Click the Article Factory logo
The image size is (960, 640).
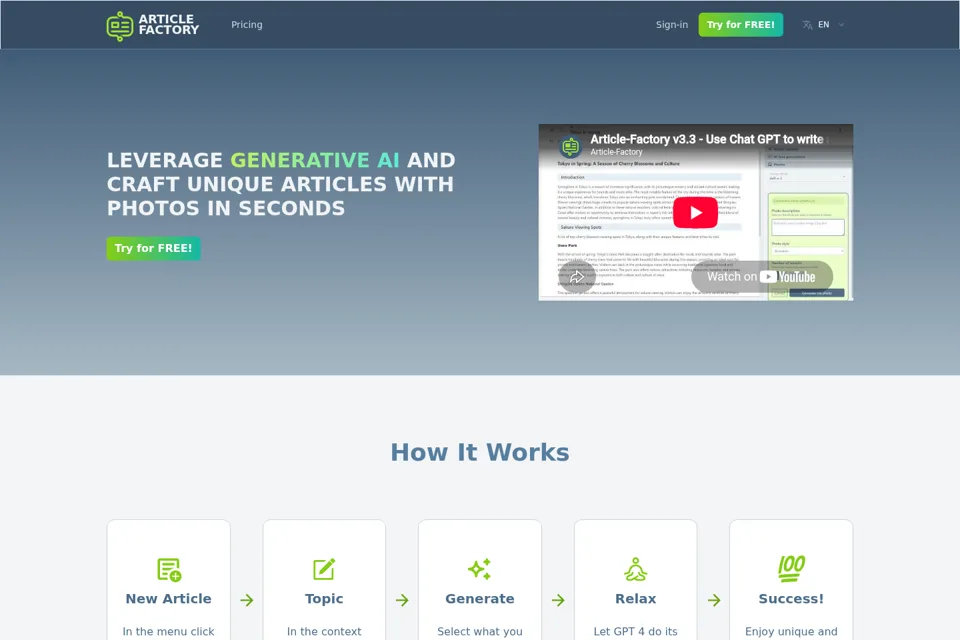(x=152, y=25)
